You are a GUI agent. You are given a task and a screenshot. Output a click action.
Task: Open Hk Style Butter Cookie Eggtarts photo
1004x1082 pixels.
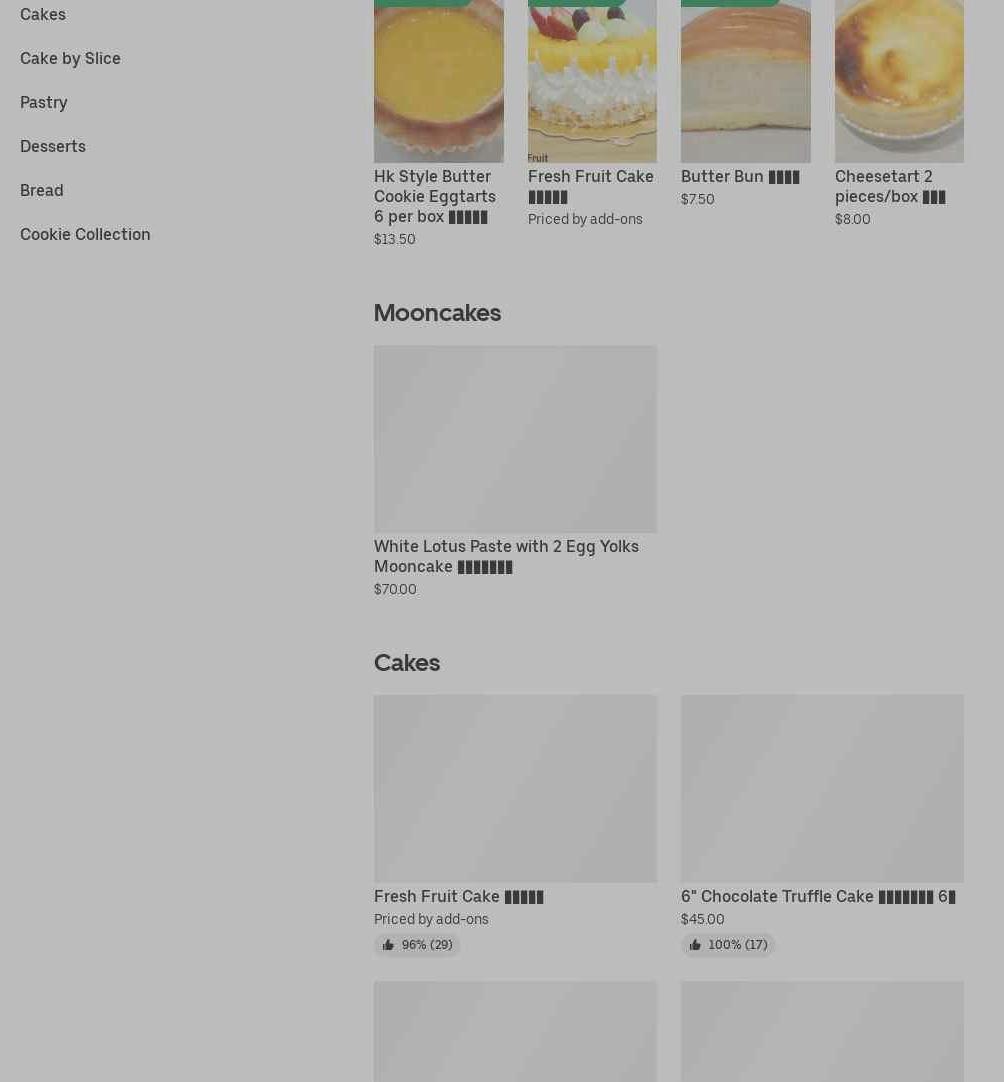click(439, 81)
